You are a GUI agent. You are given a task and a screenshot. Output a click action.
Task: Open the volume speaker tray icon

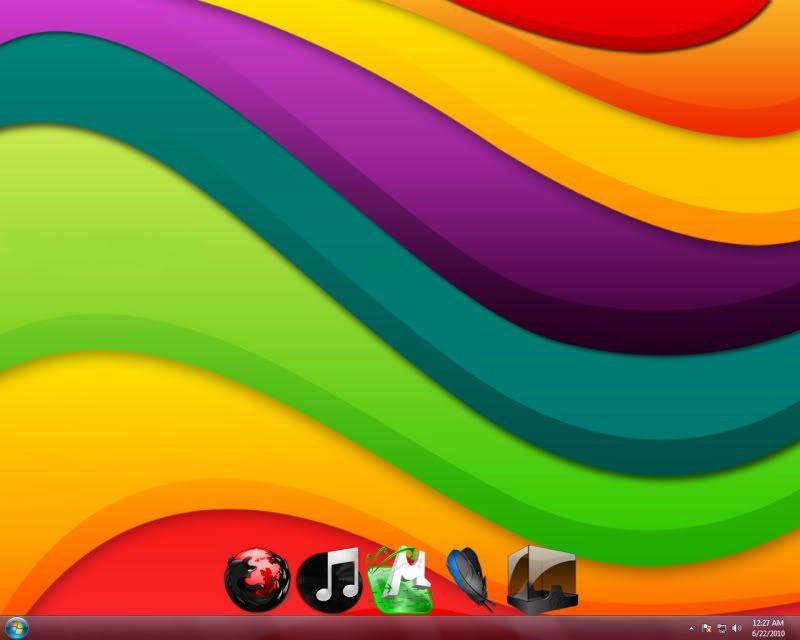click(736, 628)
